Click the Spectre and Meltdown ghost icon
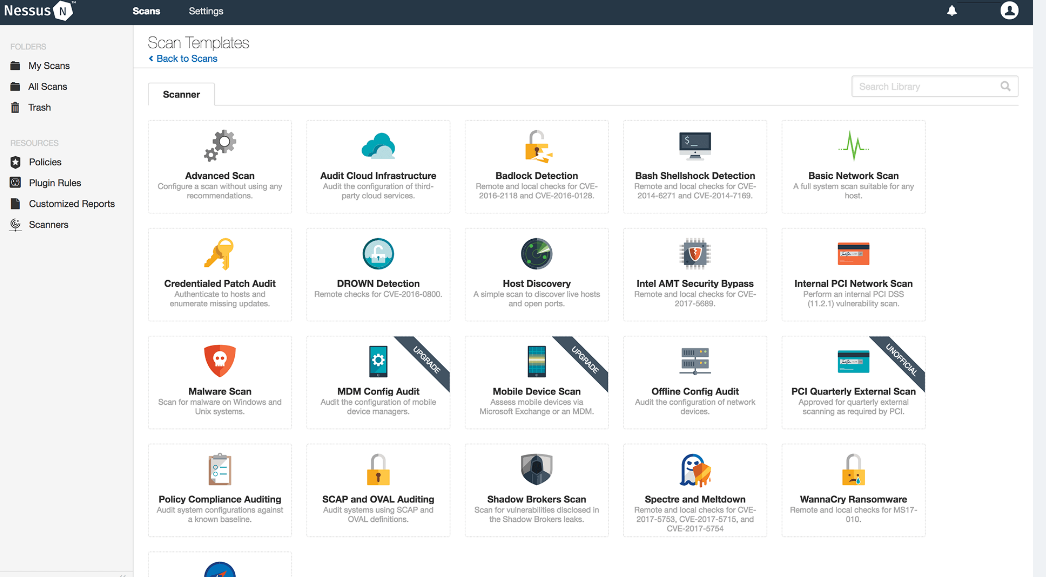1046x577 pixels. click(695, 470)
